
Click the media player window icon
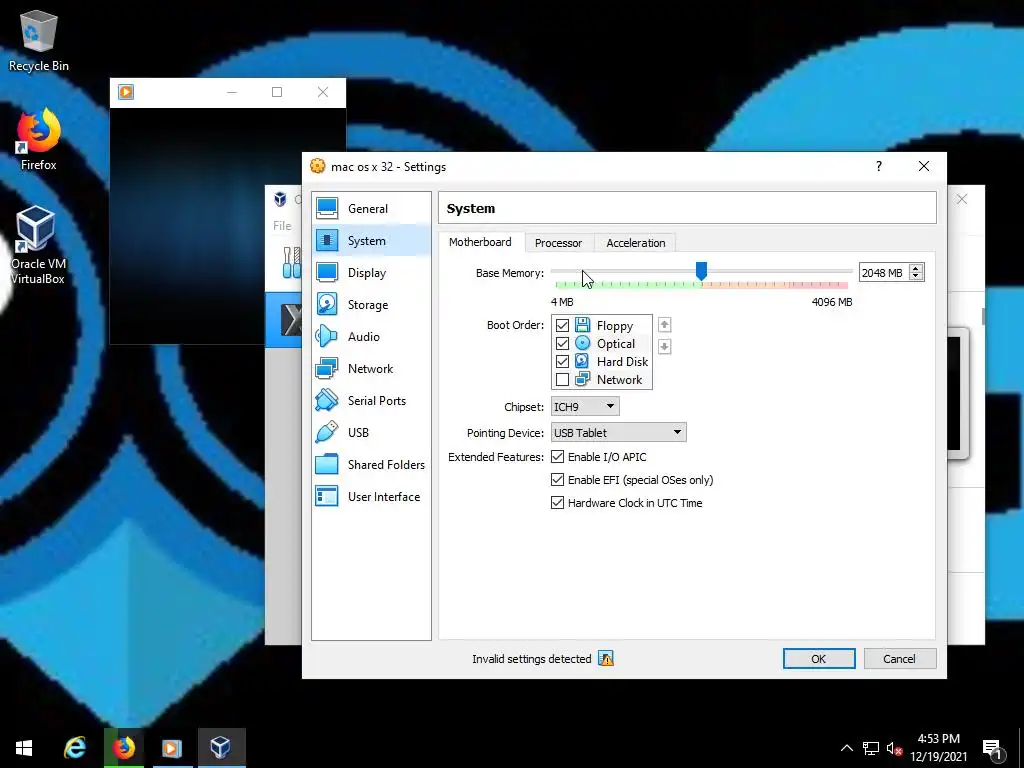tap(126, 92)
